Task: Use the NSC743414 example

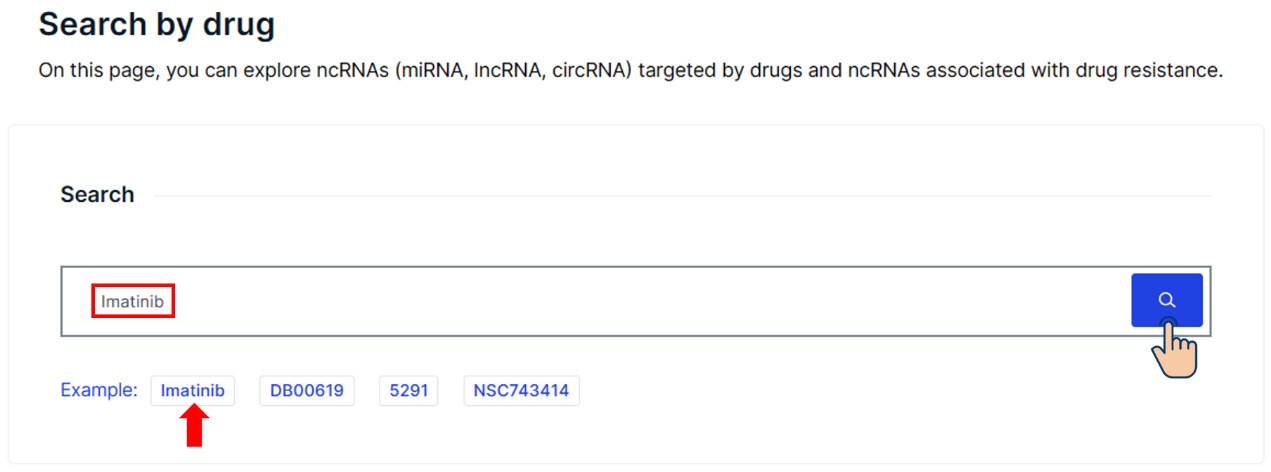Action: coord(521,391)
